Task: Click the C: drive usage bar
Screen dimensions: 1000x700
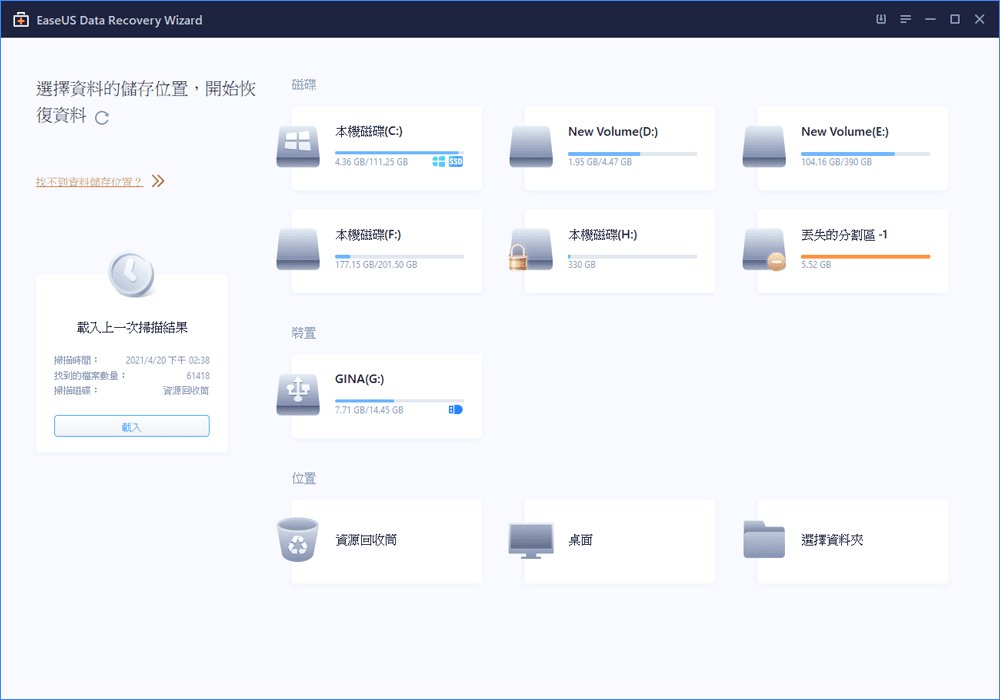Action: click(x=399, y=153)
